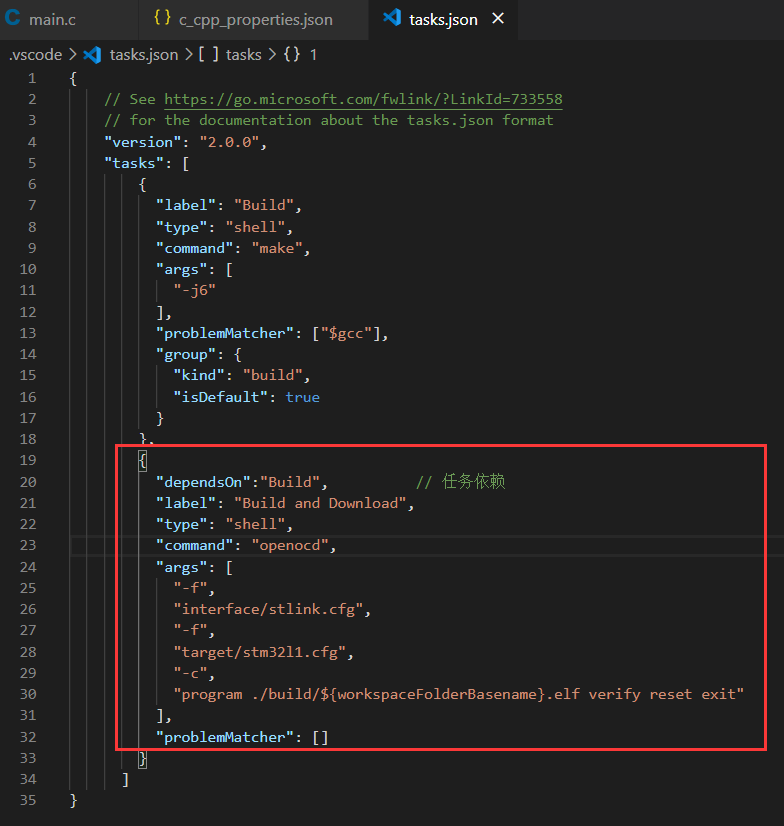Viewport: 784px width, 826px height.
Task: Click the "group" key on line 14
Action: (186, 355)
